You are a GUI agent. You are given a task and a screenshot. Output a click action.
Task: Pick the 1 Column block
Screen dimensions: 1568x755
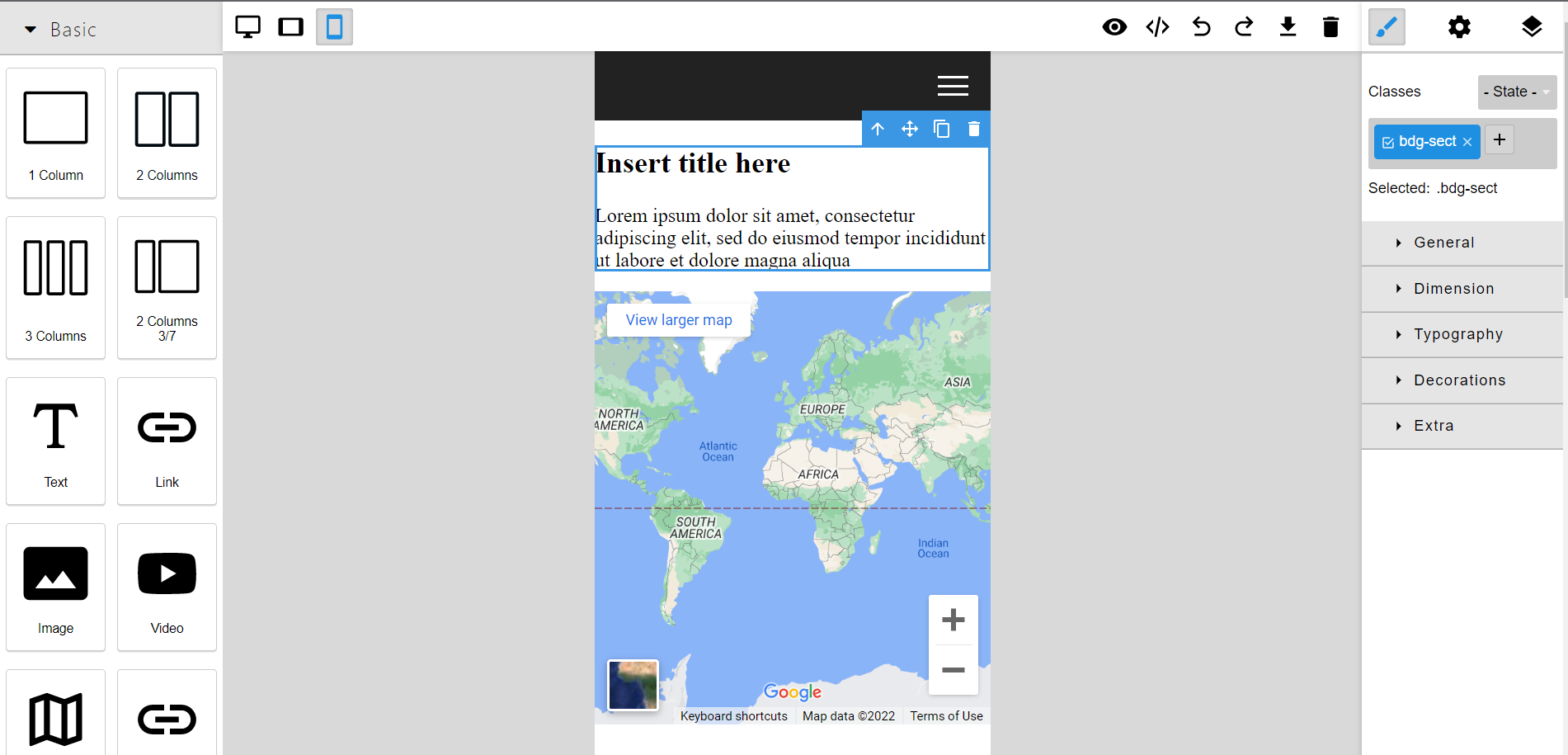55,133
